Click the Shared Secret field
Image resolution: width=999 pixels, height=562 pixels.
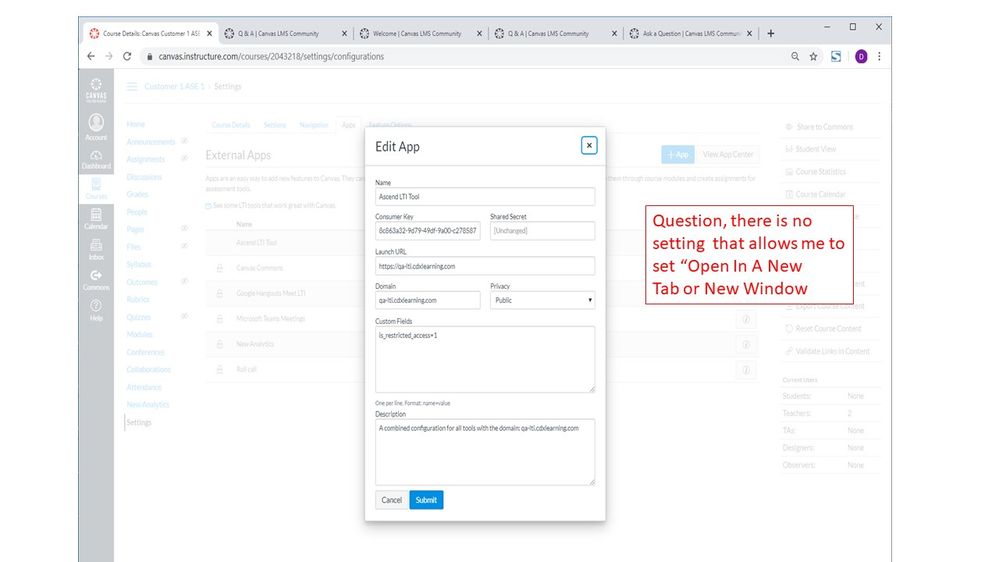tap(542, 231)
